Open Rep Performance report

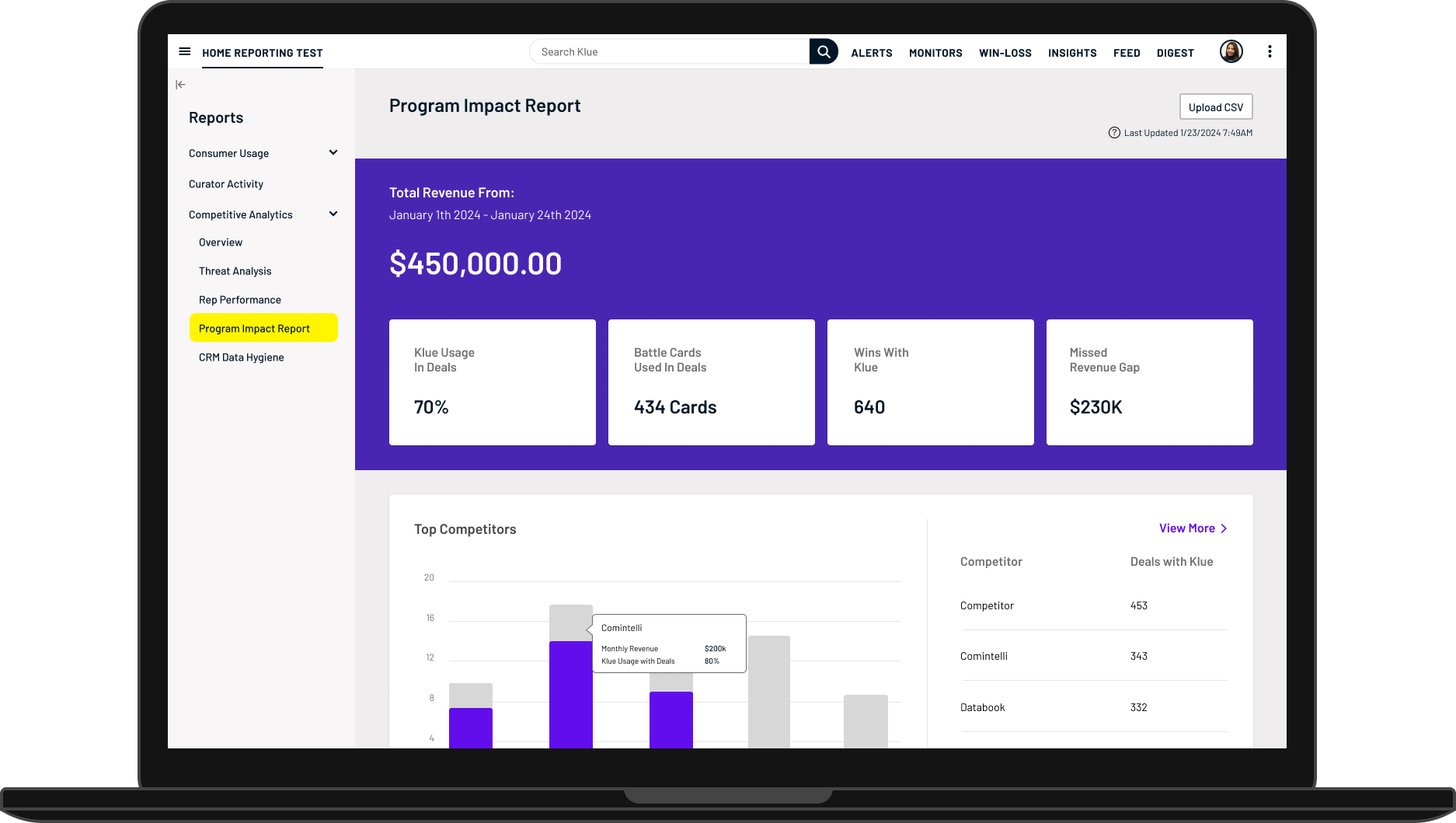[x=240, y=300]
